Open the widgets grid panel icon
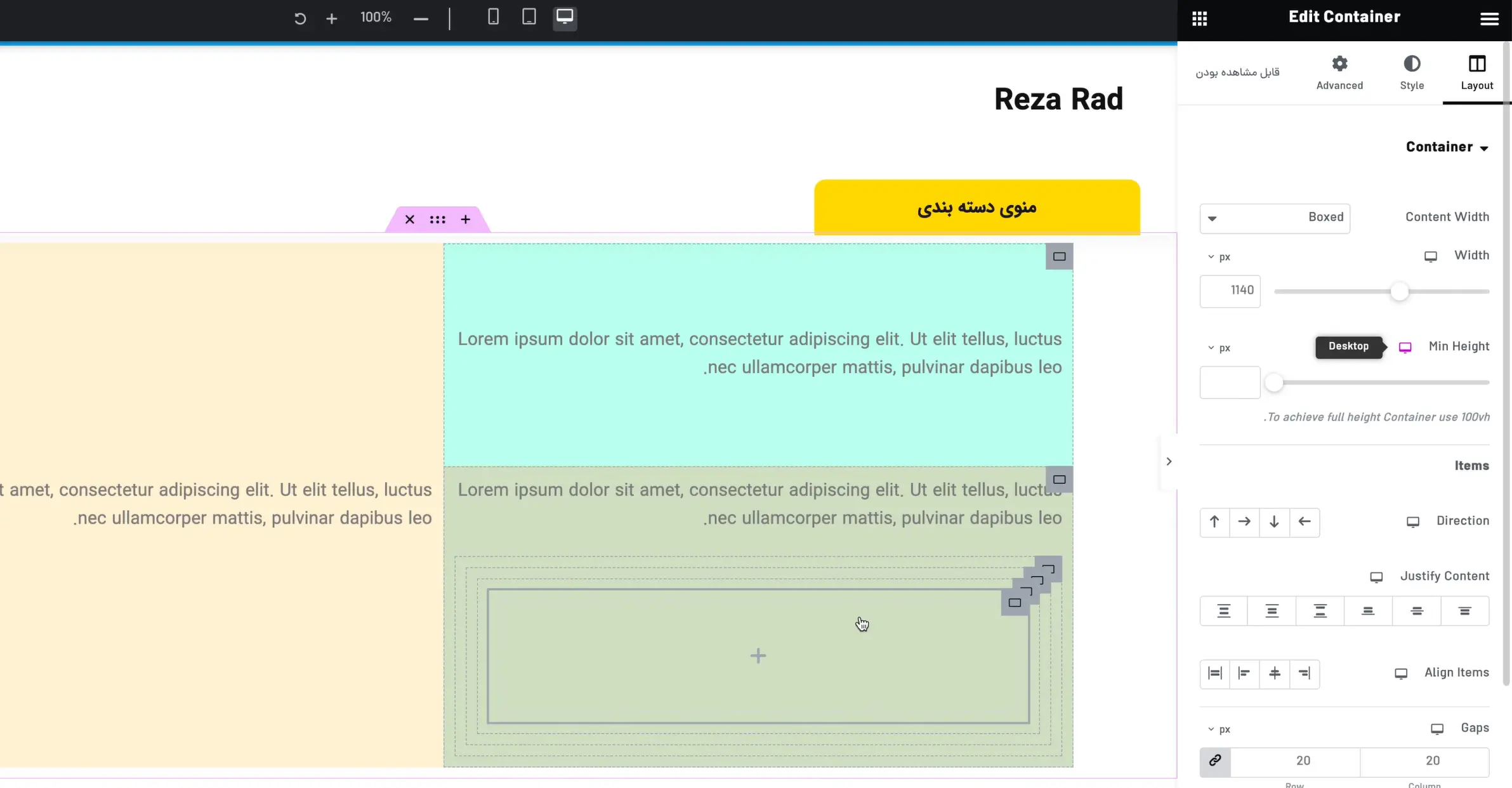Viewport: 1512px width, 788px height. click(1199, 18)
